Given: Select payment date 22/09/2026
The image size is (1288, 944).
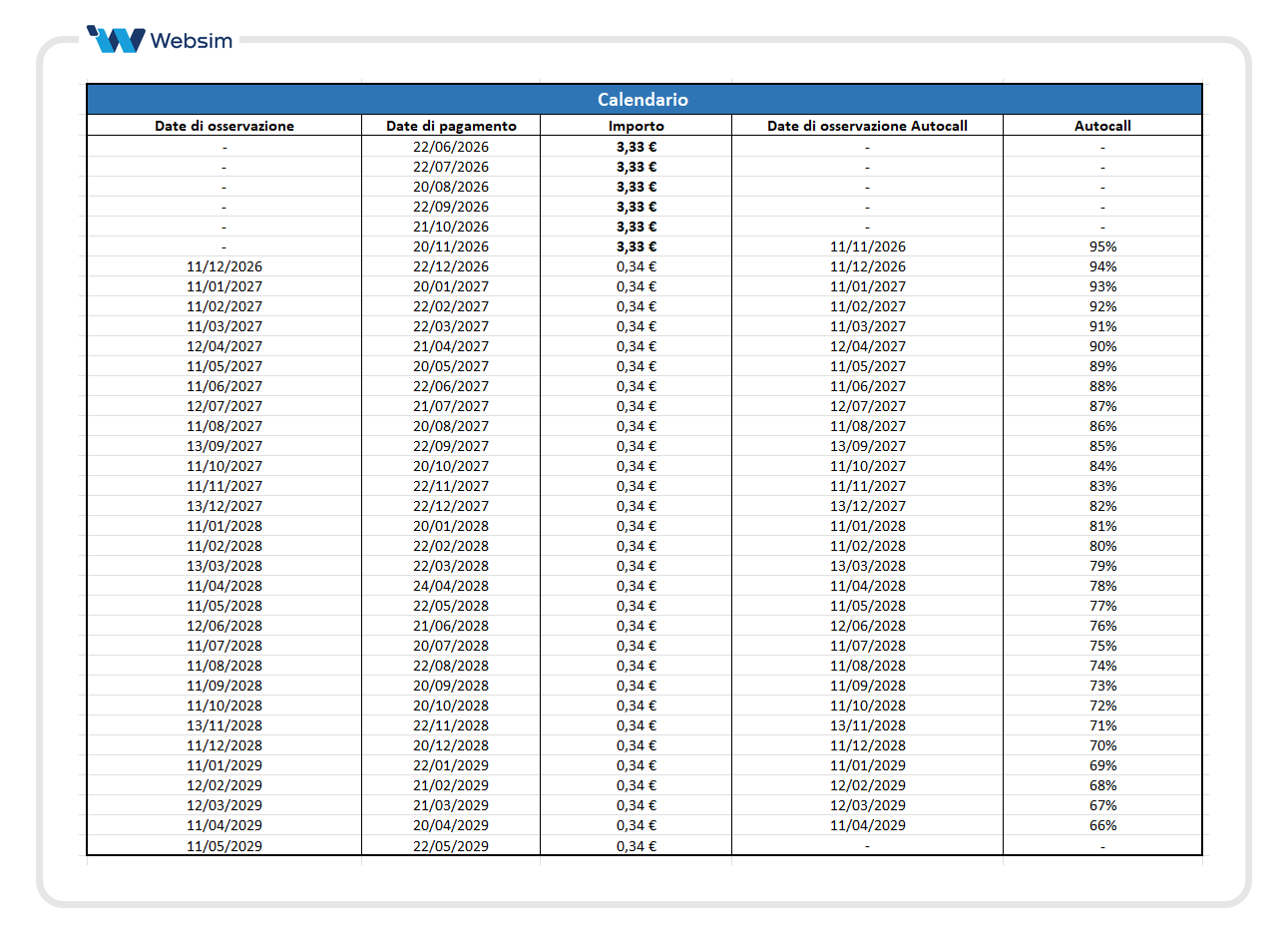Looking at the screenshot, I should pyautogui.click(x=451, y=207).
